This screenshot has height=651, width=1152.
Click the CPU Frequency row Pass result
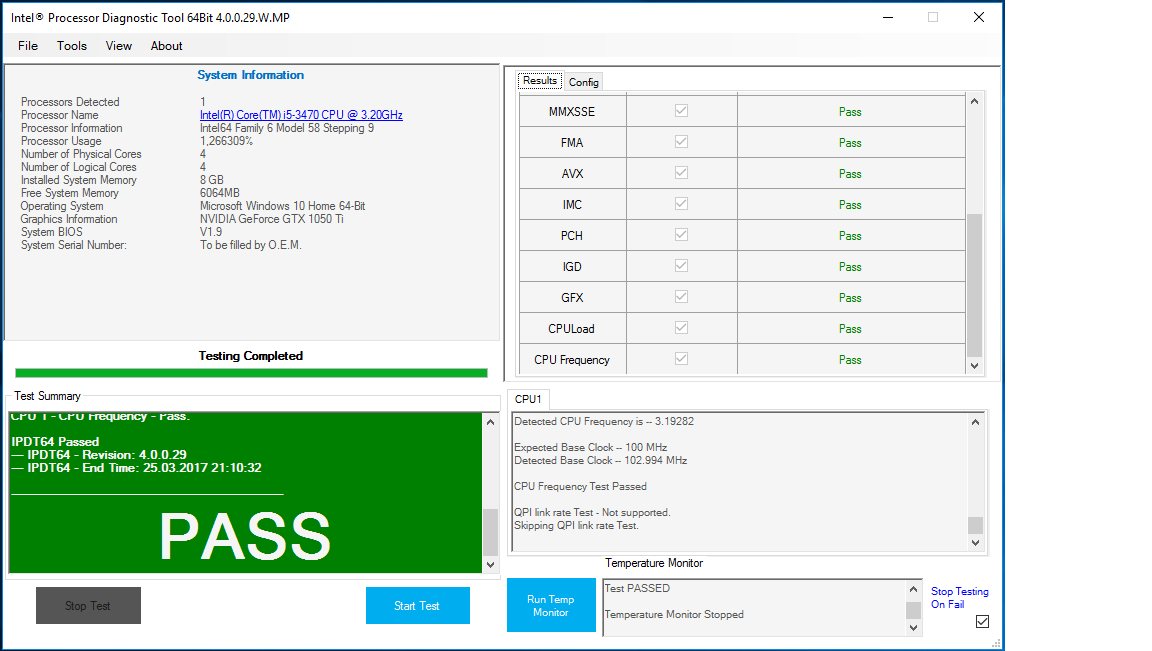click(x=850, y=360)
